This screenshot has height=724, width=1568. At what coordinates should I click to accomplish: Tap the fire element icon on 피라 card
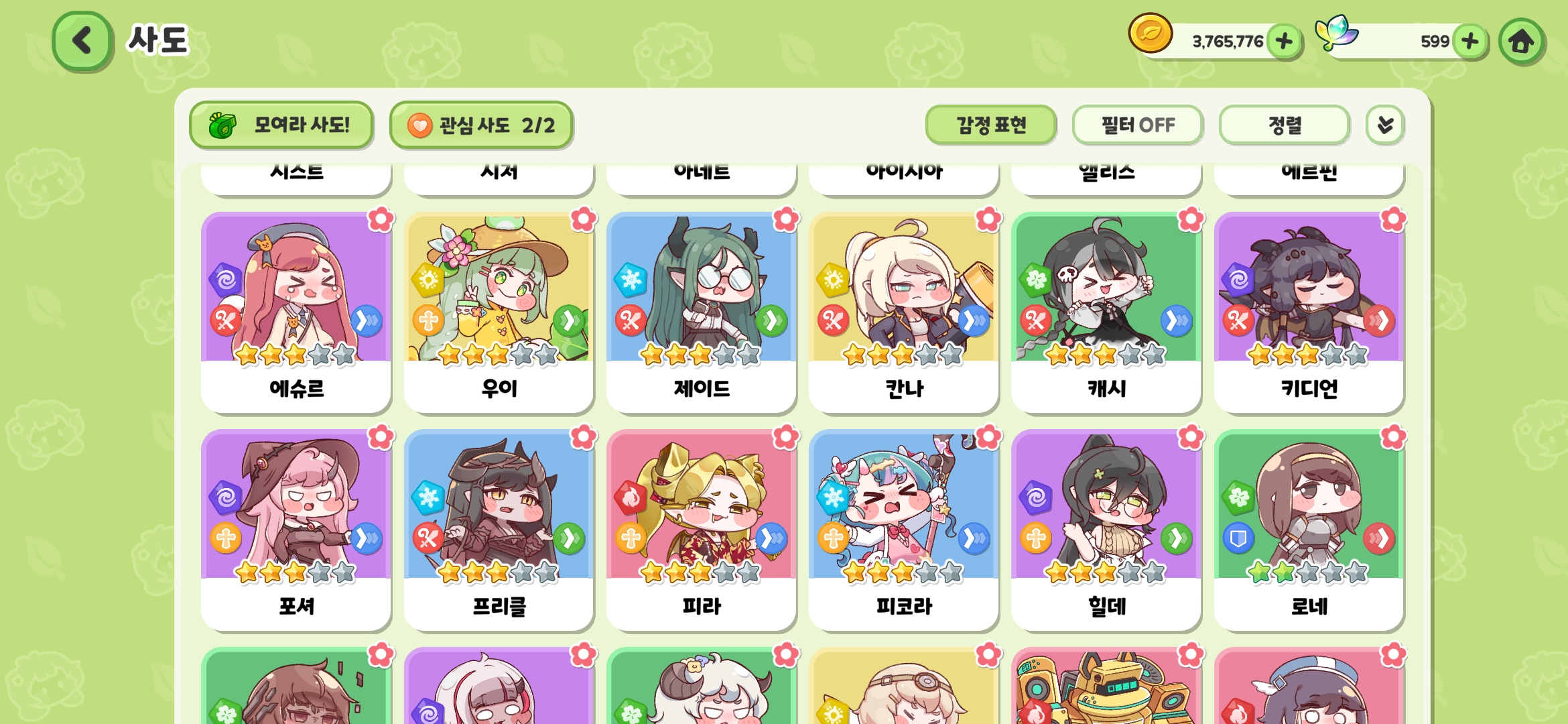coord(631,497)
